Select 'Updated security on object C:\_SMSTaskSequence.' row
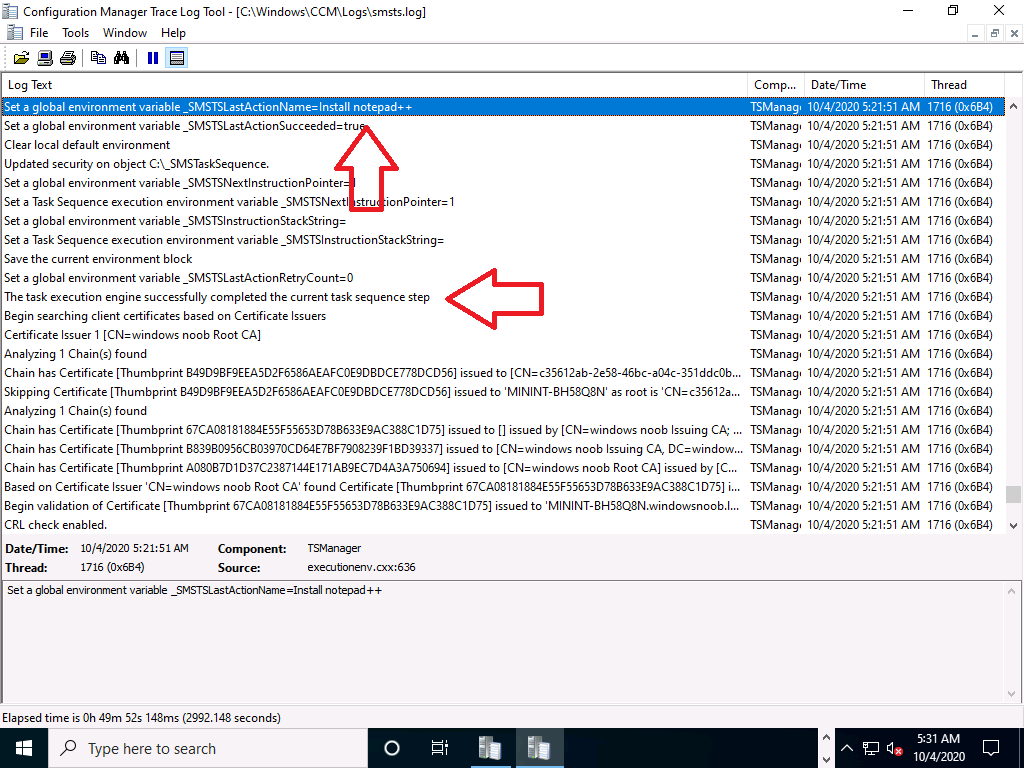This screenshot has width=1024, height=768. 503,163
